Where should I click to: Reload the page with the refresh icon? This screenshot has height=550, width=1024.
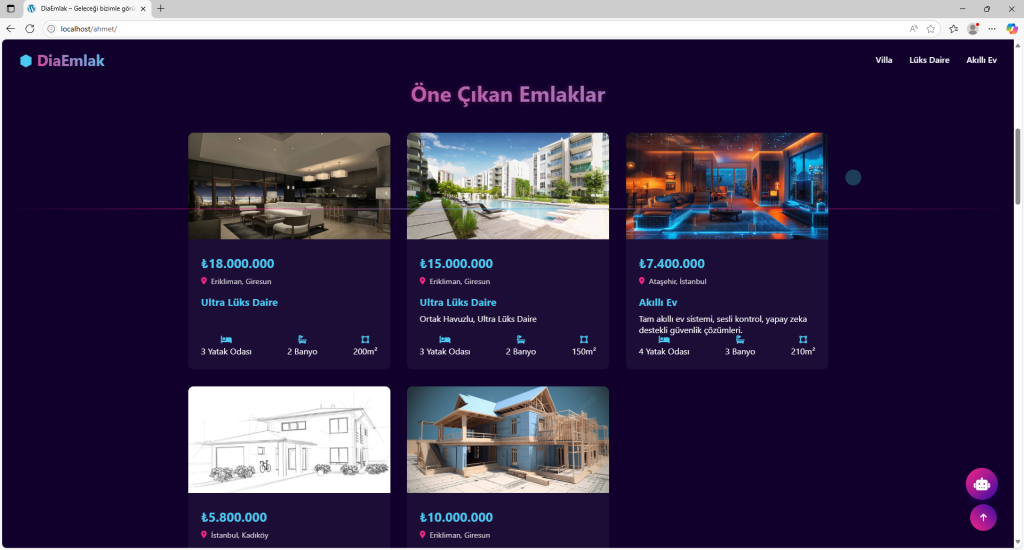(30, 29)
